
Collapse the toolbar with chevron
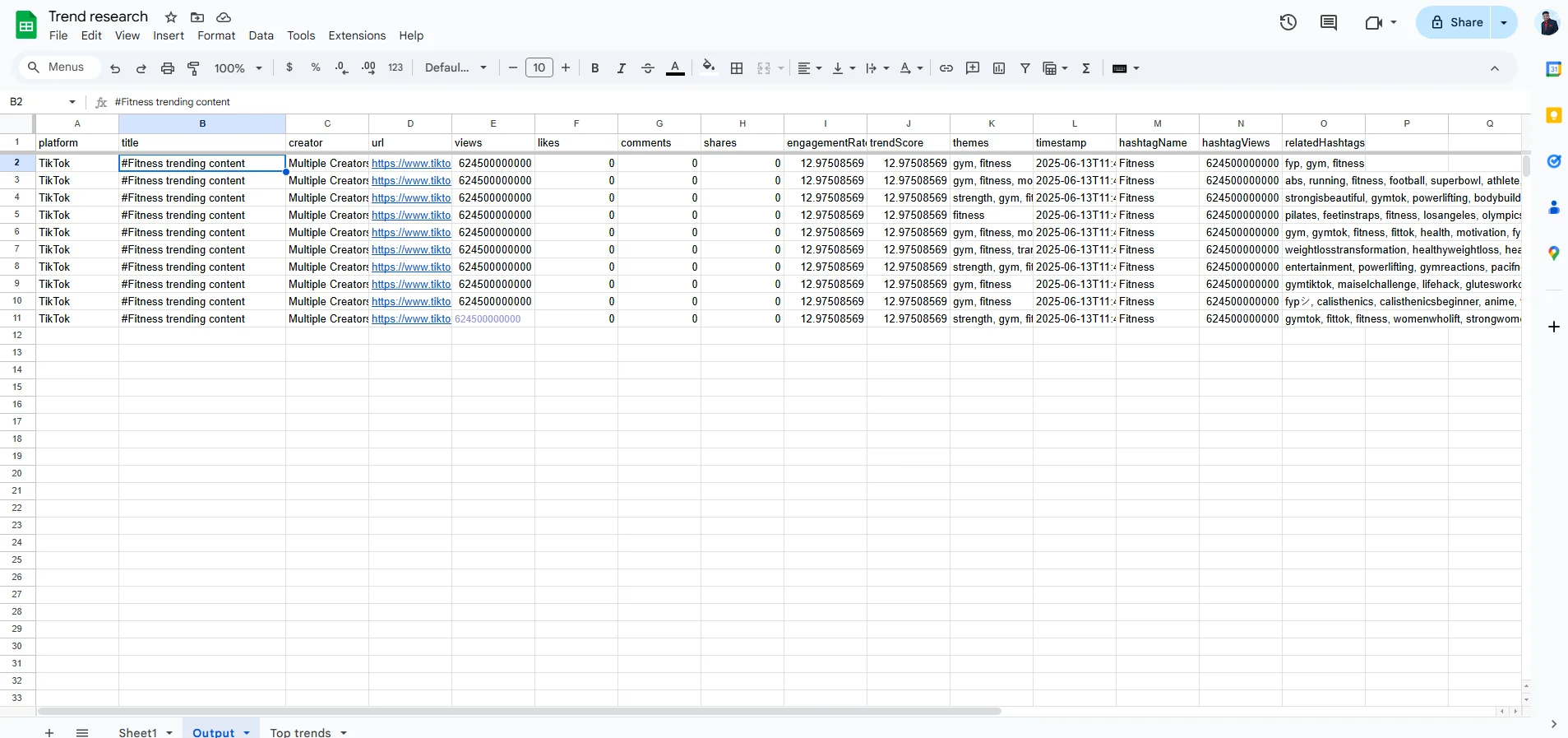tap(1495, 68)
